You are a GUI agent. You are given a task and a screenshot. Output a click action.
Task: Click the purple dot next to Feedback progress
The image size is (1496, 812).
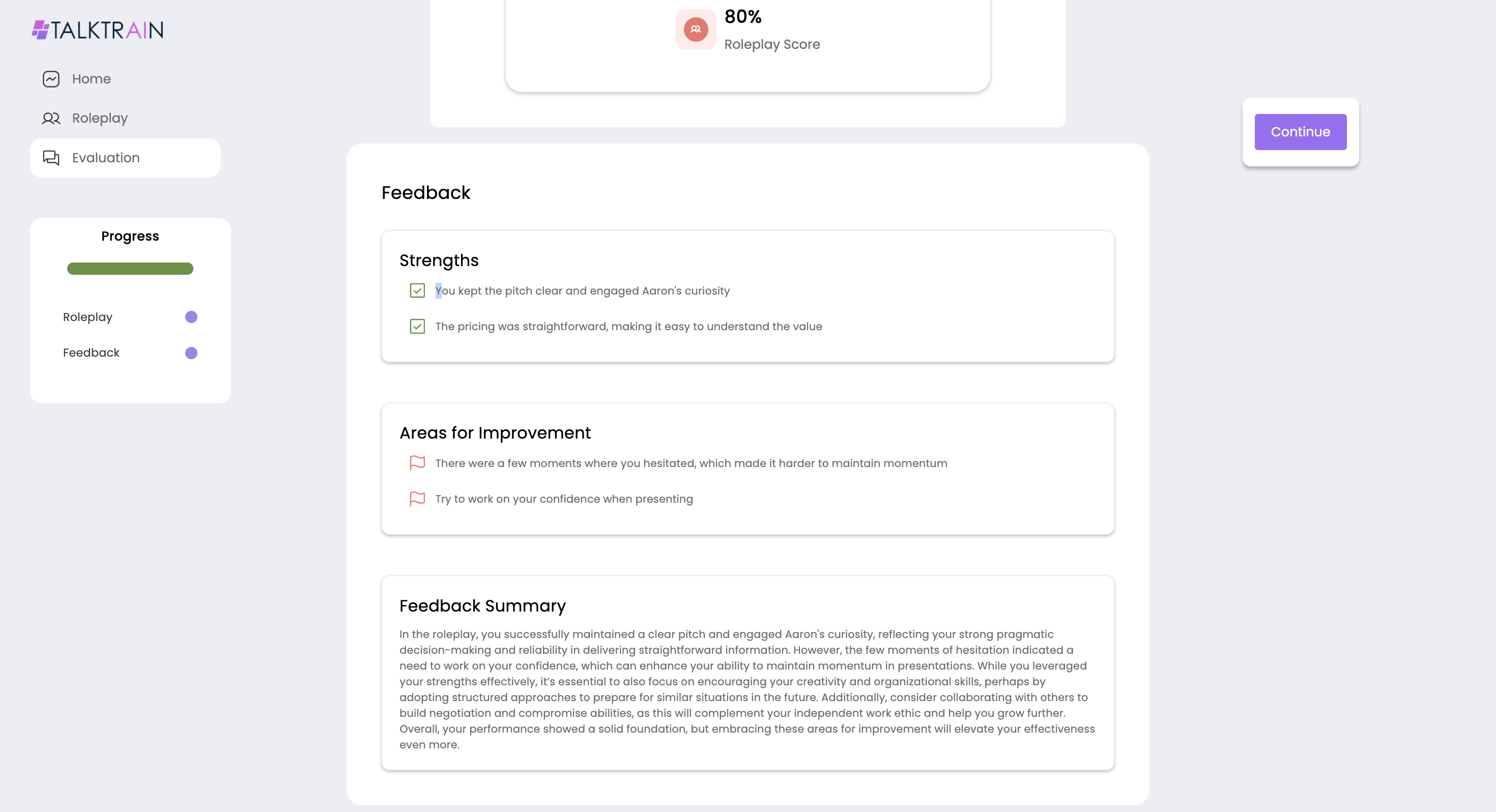tap(191, 353)
